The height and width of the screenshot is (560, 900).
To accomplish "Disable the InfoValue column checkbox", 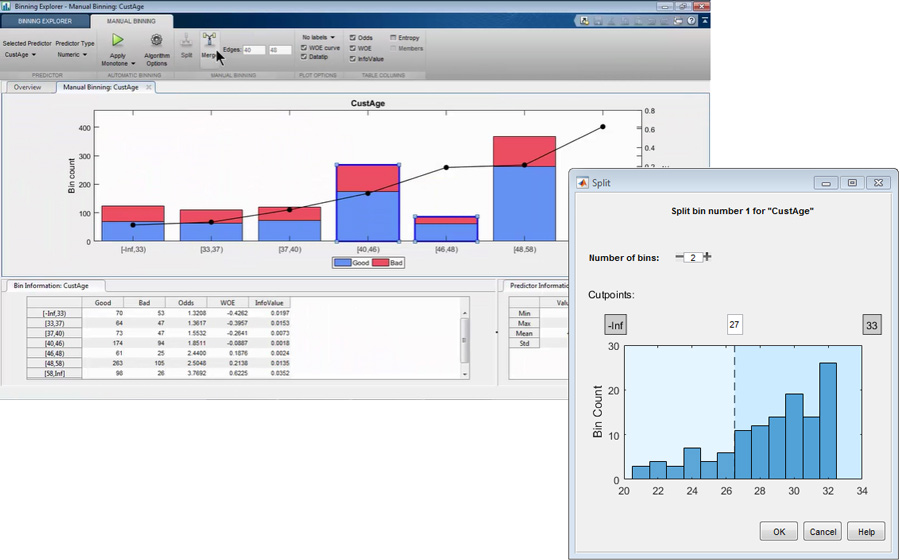I will pos(352,59).
